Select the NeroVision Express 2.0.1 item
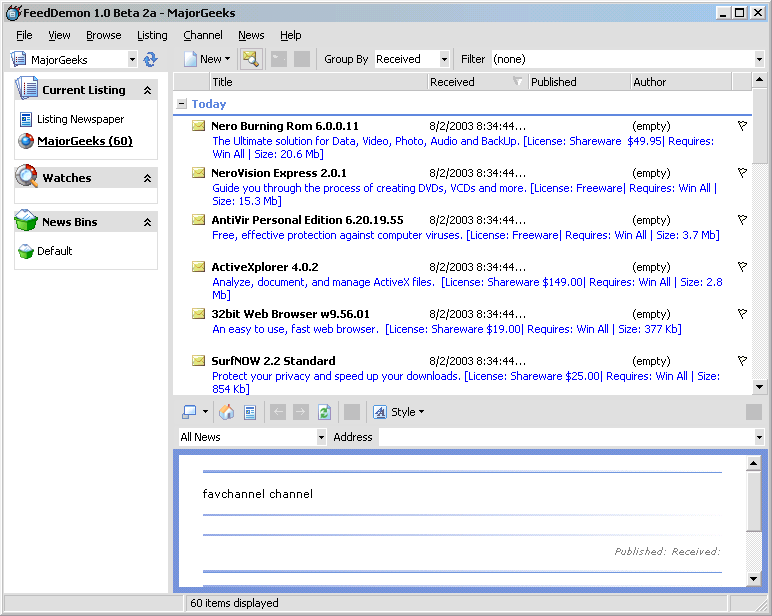This screenshot has width=772, height=616. click(x=279, y=173)
